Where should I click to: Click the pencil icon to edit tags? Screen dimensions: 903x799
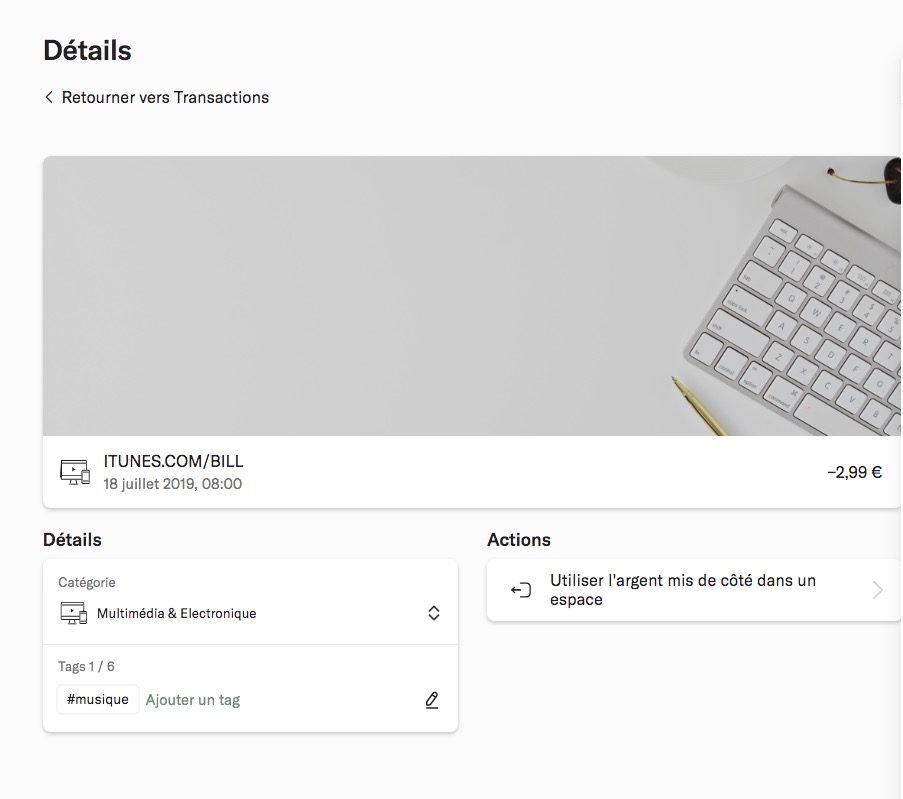pyautogui.click(x=432, y=700)
